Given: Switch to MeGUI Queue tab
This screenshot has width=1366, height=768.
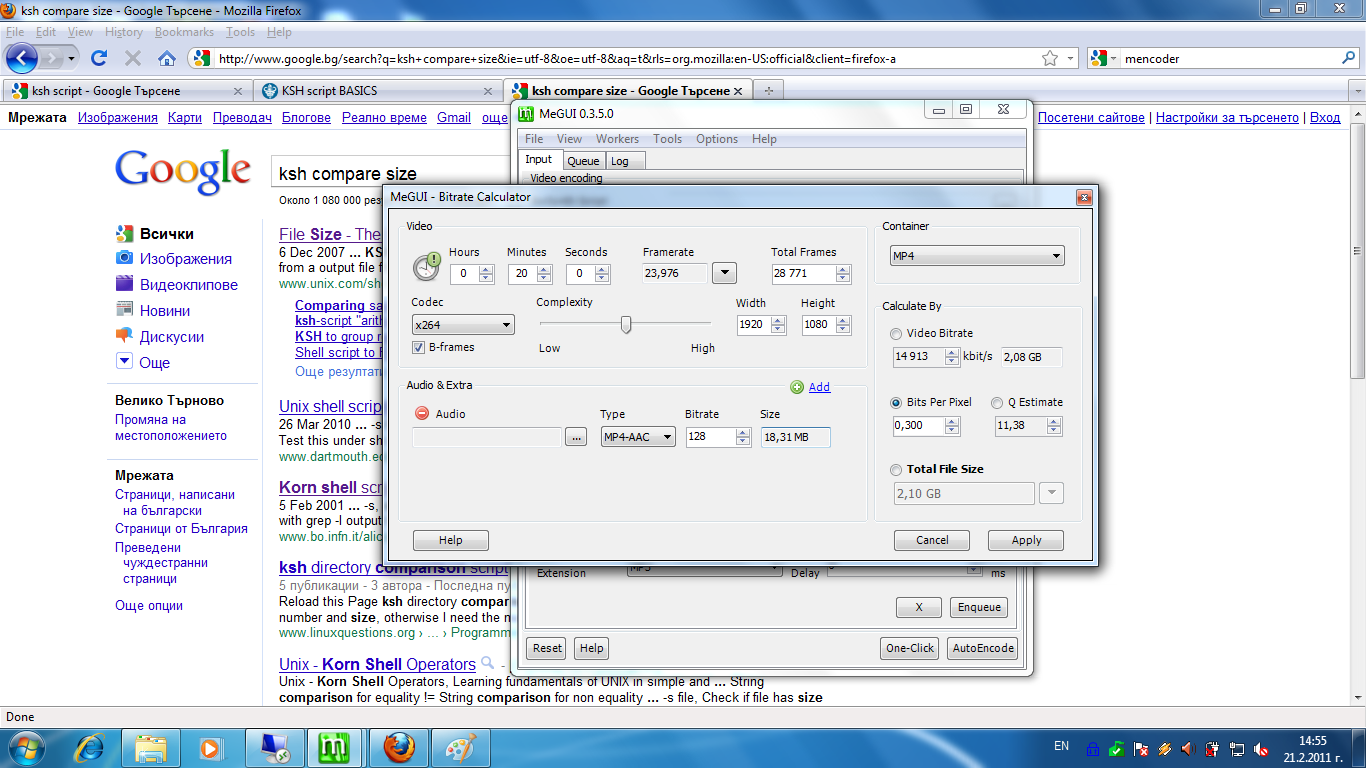Looking at the screenshot, I should (583, 161).
